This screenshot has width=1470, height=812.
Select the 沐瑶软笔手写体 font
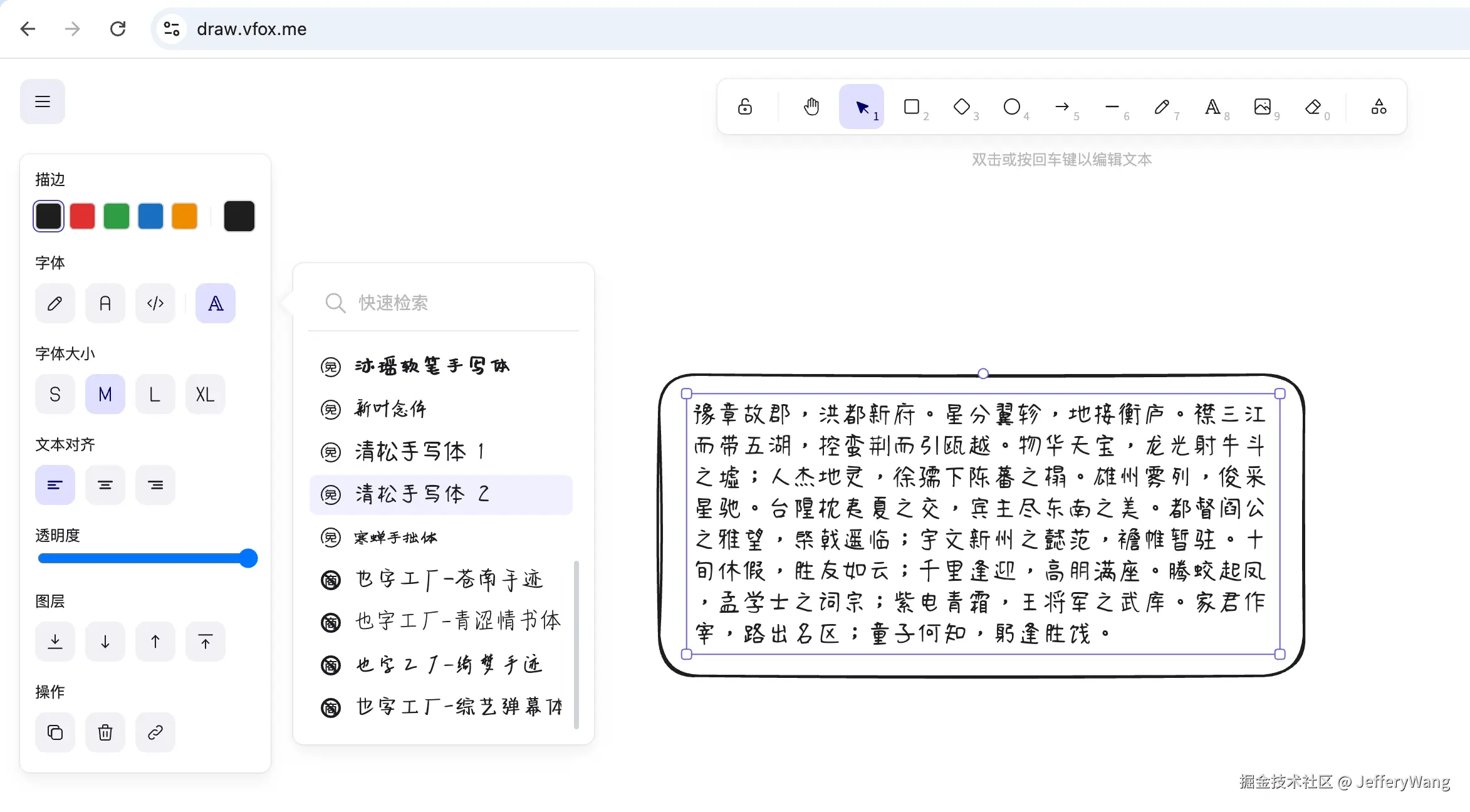coord(432,367)
